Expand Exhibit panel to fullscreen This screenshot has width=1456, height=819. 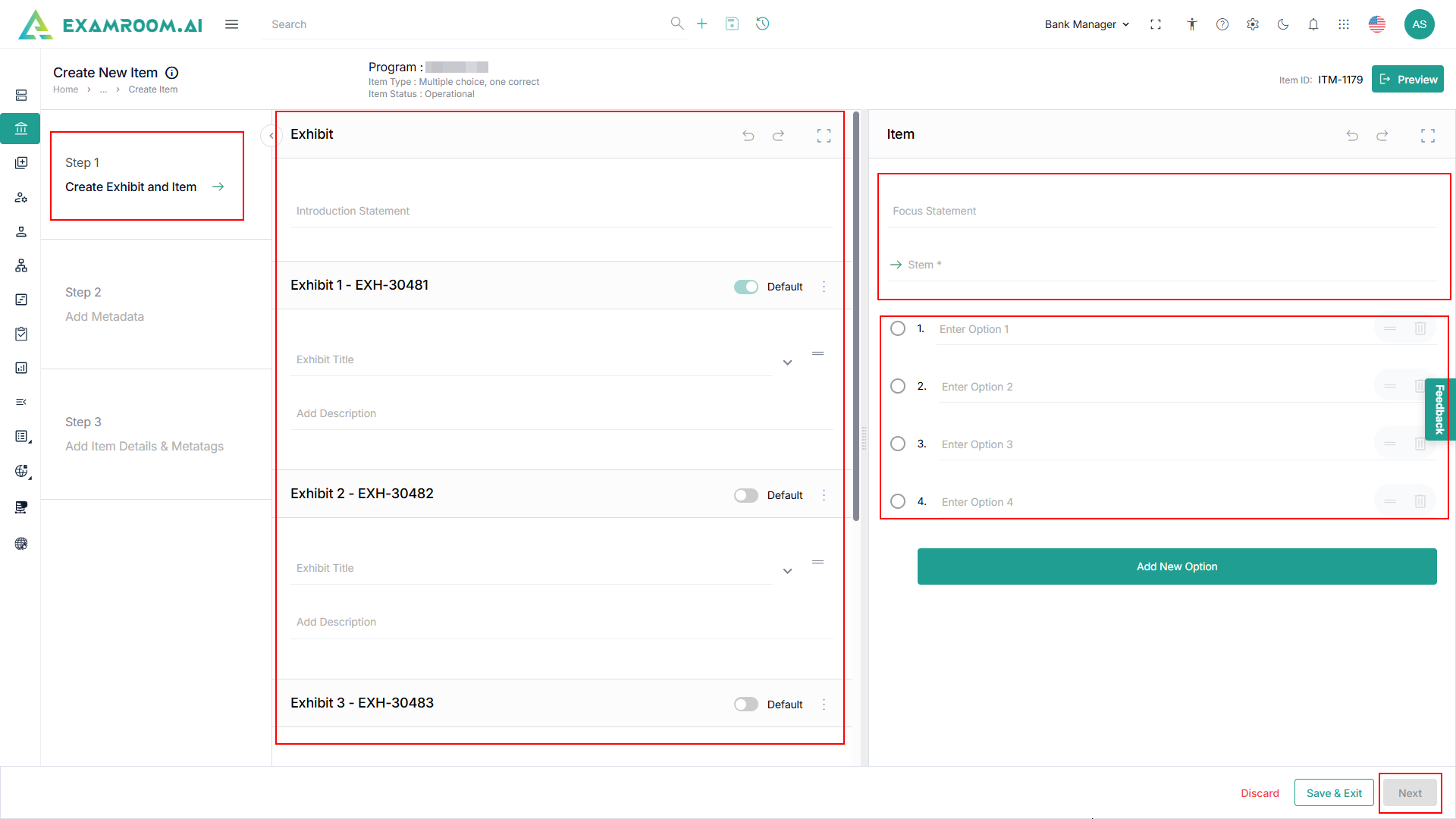[824, 136]
